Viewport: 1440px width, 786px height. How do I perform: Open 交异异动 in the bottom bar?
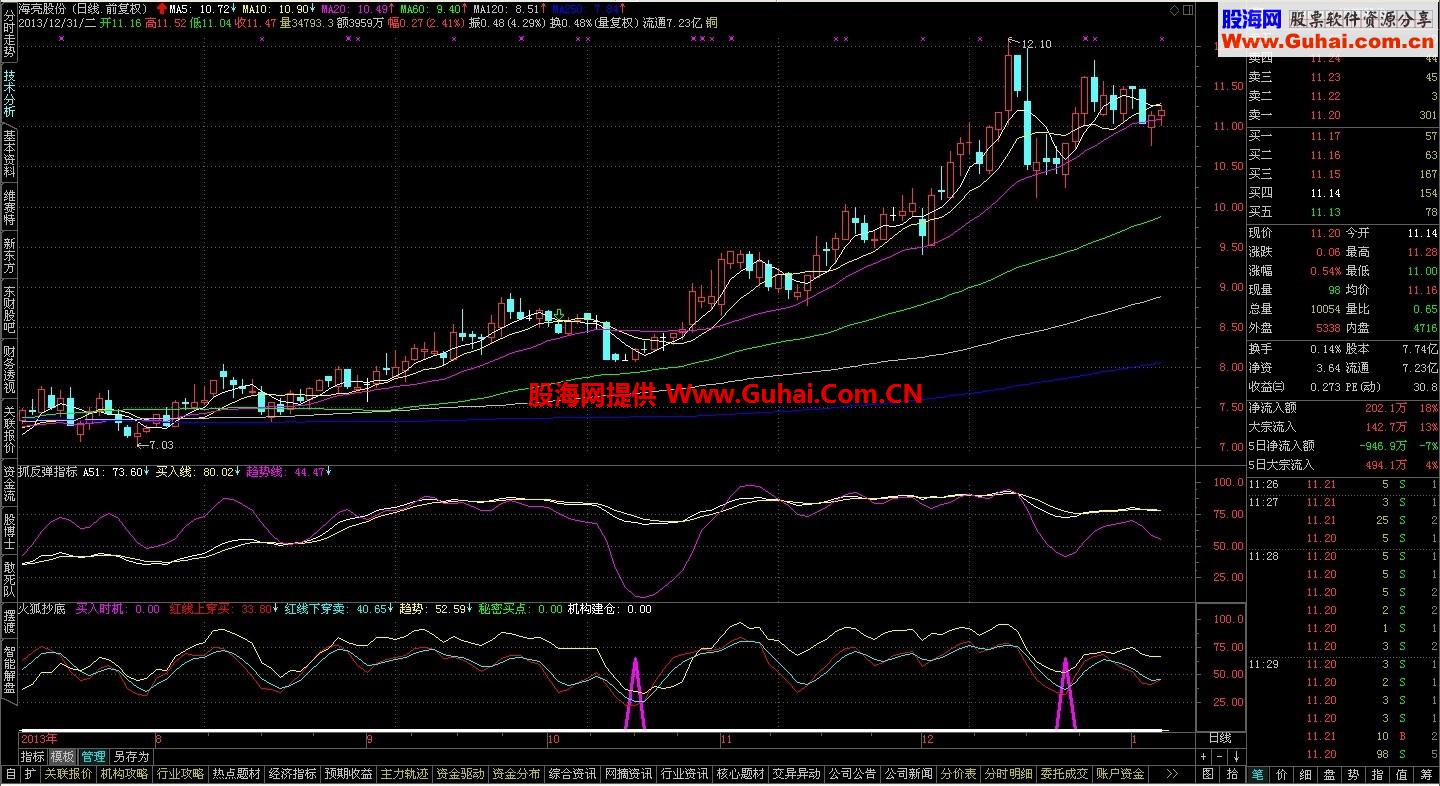(796, 774)
